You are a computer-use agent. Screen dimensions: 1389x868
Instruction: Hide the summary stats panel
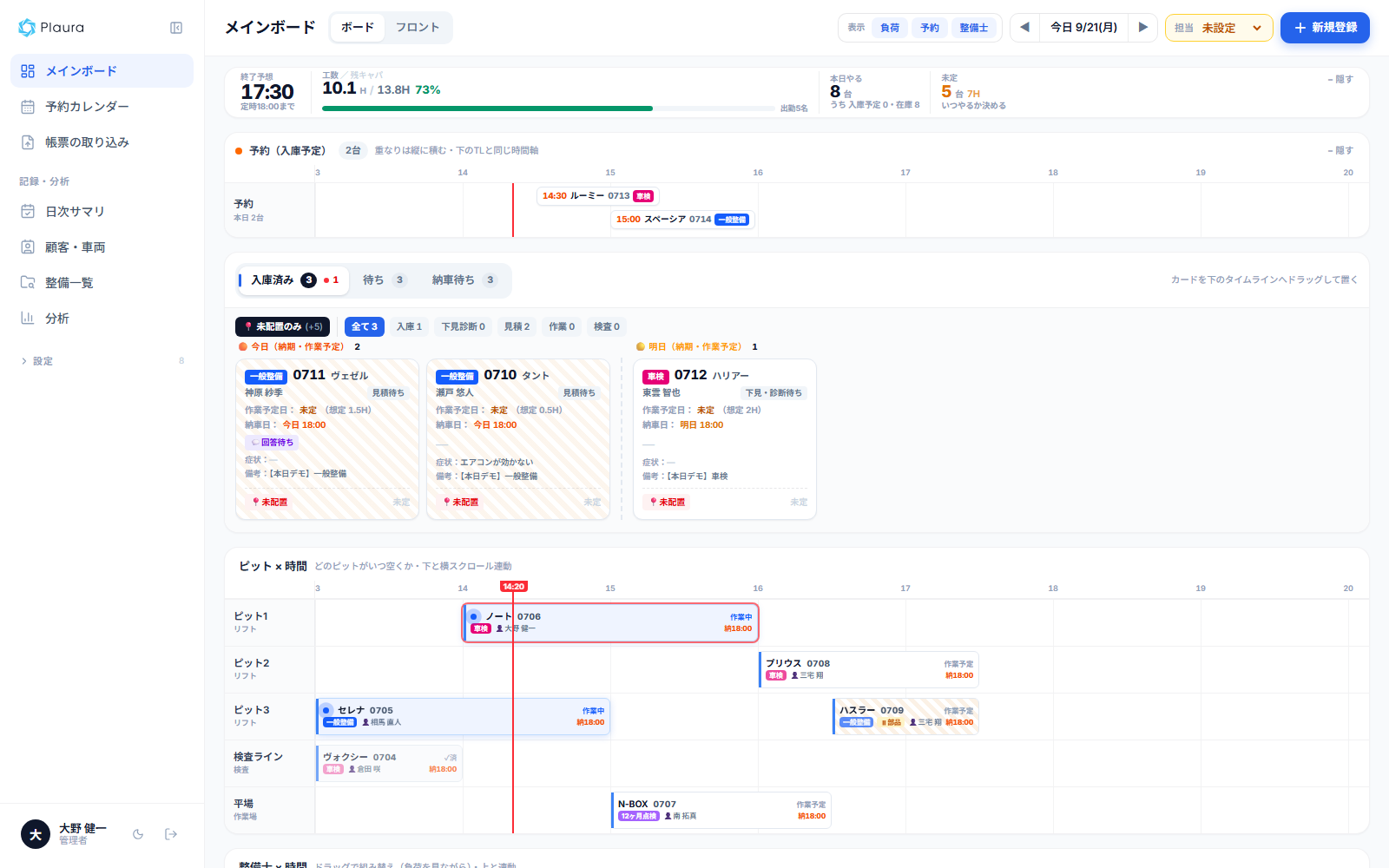point(1340,79)
